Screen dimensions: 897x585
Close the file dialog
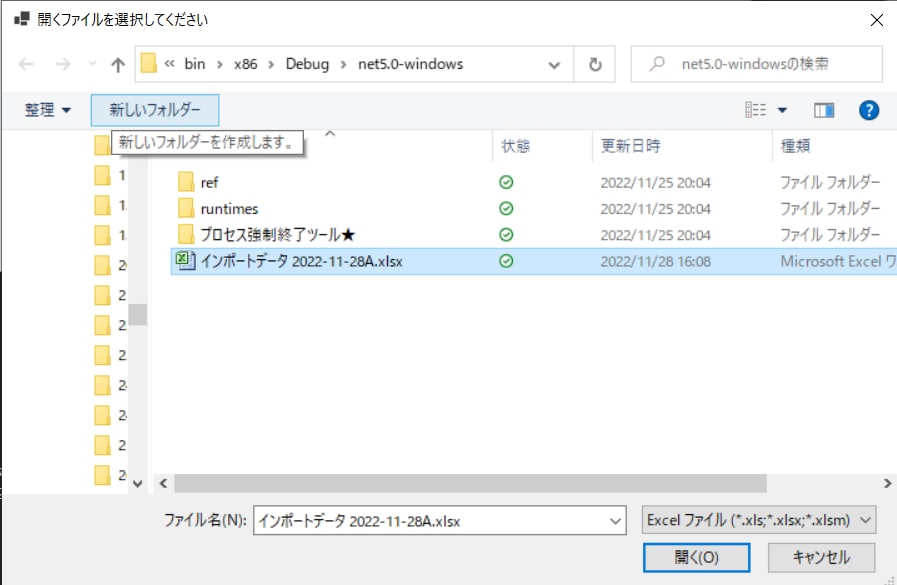[876, 20]
